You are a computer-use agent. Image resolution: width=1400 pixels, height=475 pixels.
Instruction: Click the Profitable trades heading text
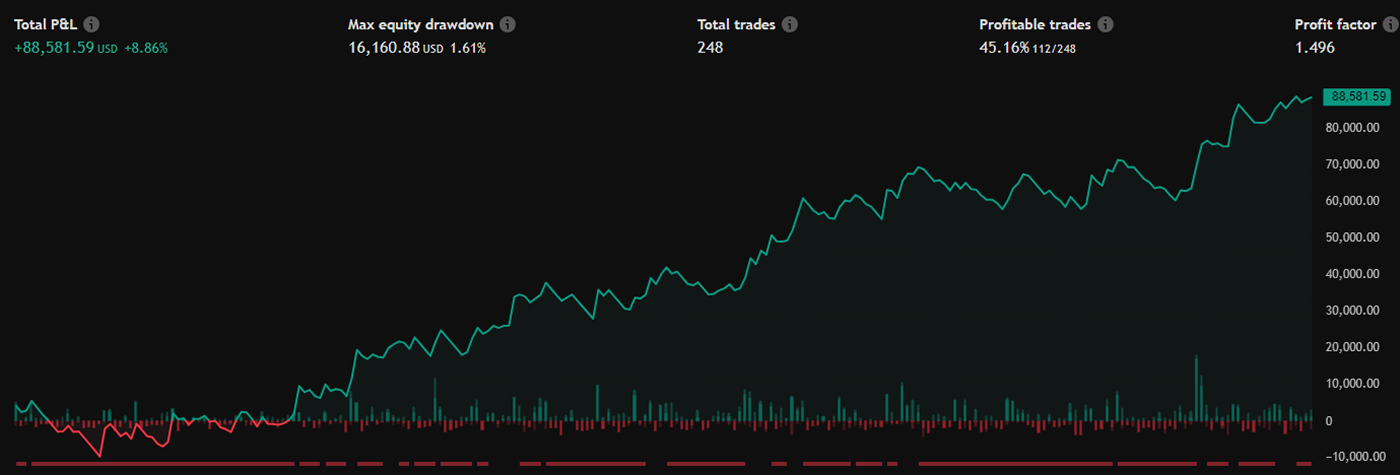(x=1033, y=25)
